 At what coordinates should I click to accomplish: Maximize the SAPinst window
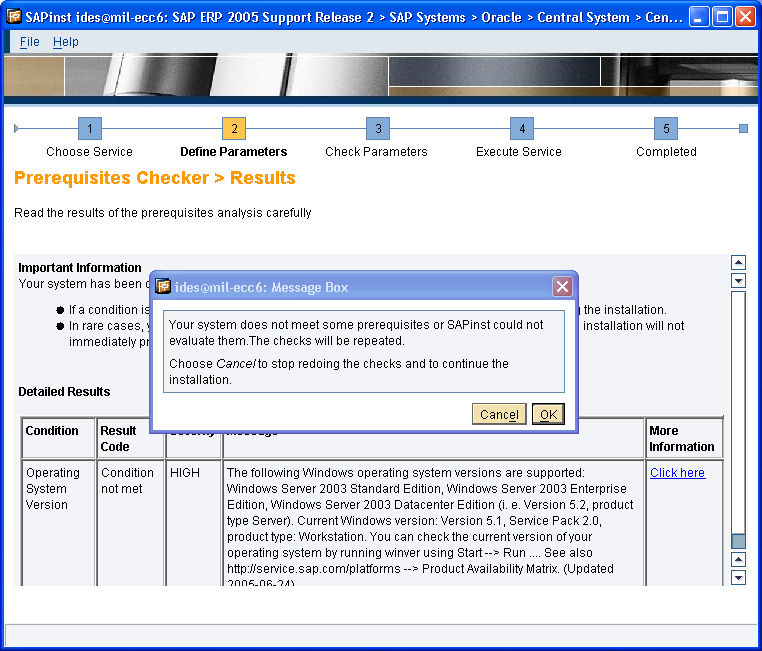pos(722,16)
